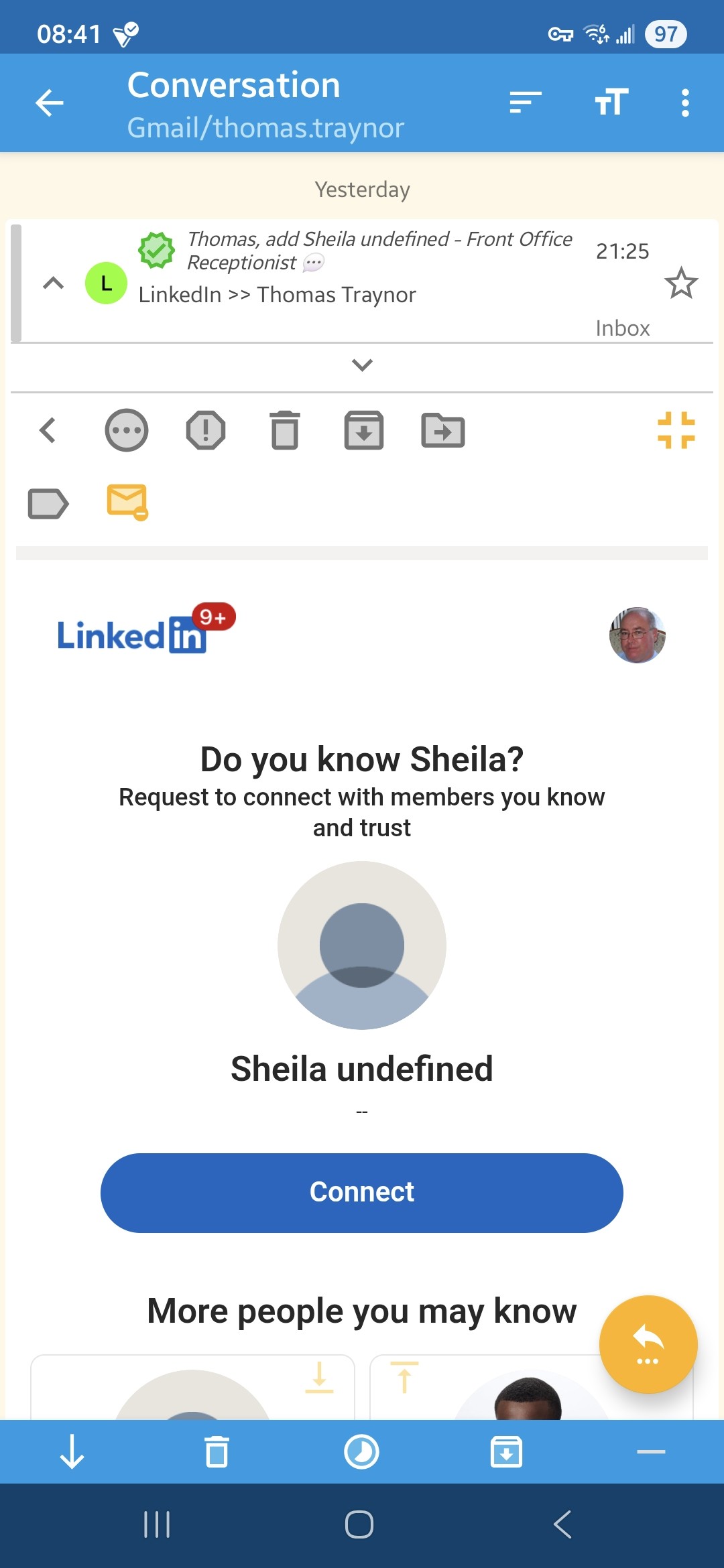Screen dimensions: 724x1568
Task: Delete message using the toolbar trash icon
Action: click(x=285, y=430)
